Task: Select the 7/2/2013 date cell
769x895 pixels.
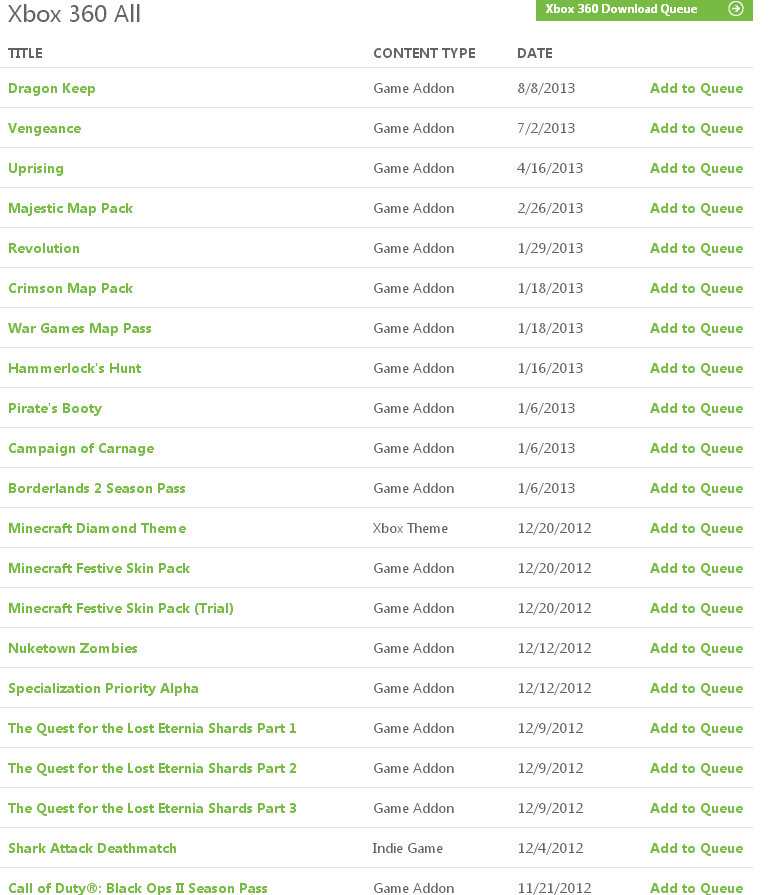Action: (546, 128)
